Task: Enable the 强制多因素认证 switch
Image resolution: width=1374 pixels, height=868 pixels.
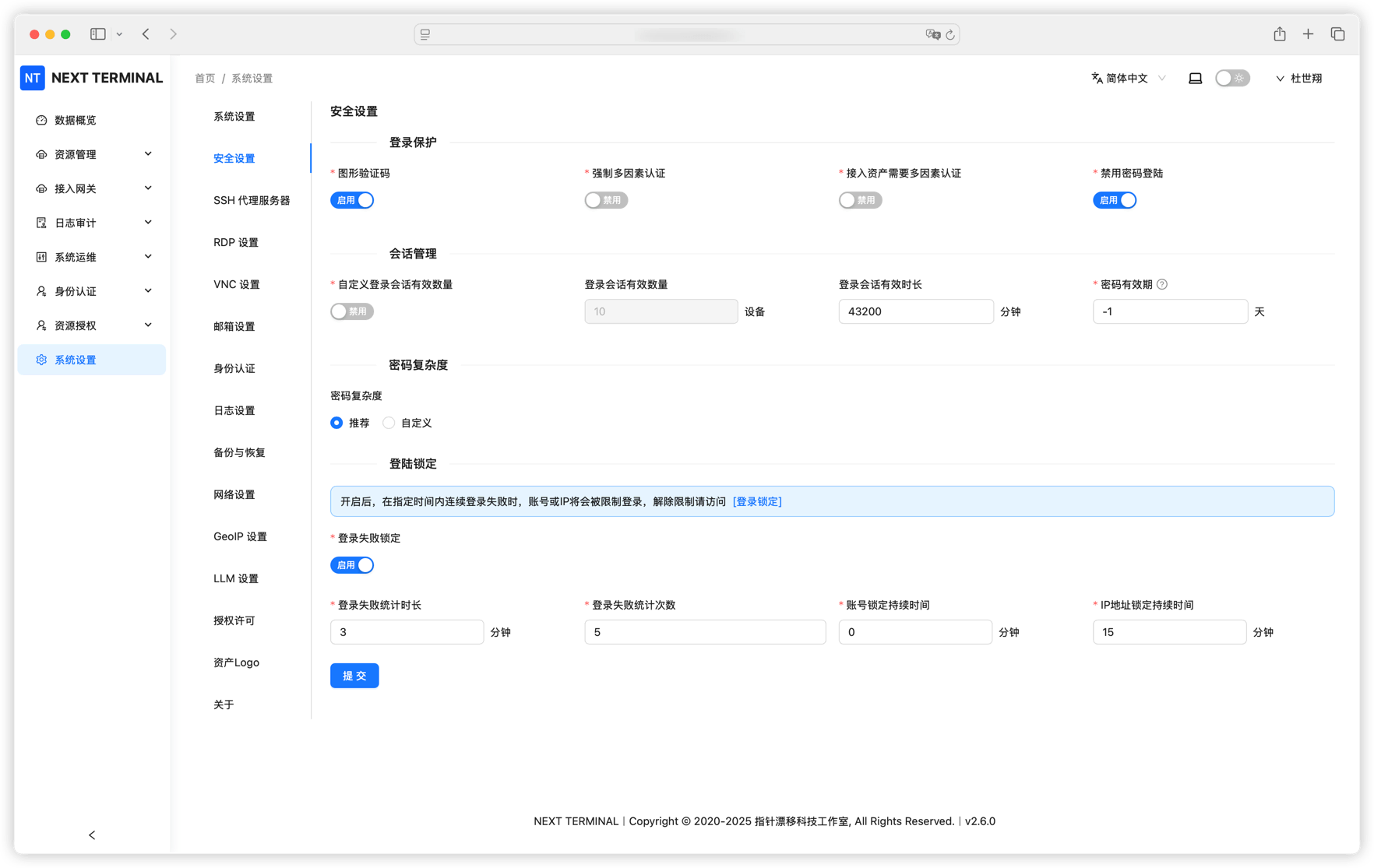Action: 606,201
